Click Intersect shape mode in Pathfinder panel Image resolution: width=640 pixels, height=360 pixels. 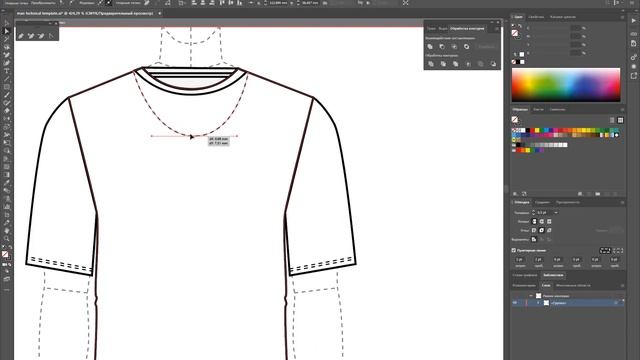[454, 47]
